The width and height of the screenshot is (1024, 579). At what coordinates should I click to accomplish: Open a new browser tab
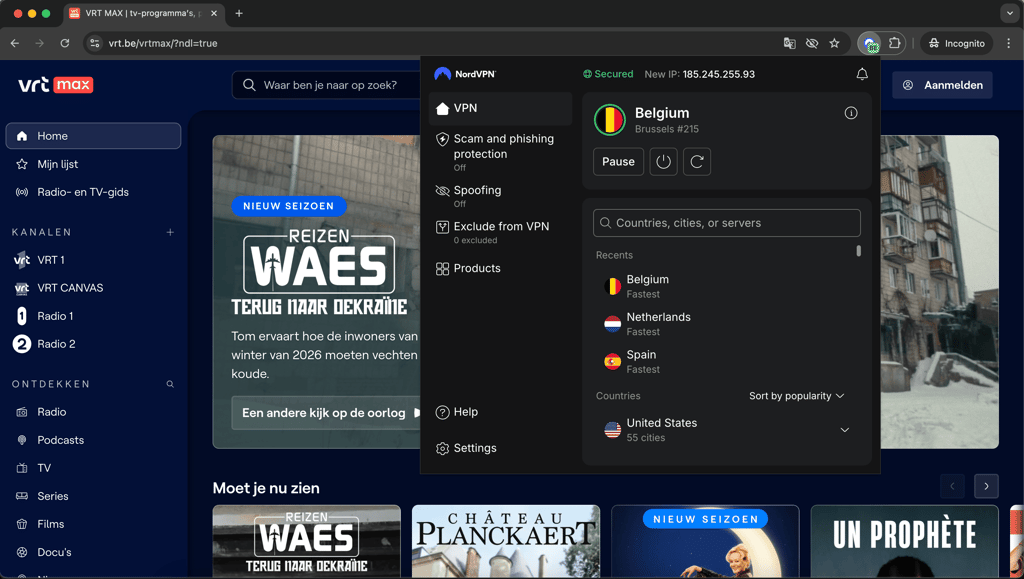click(x=239, y=13)
